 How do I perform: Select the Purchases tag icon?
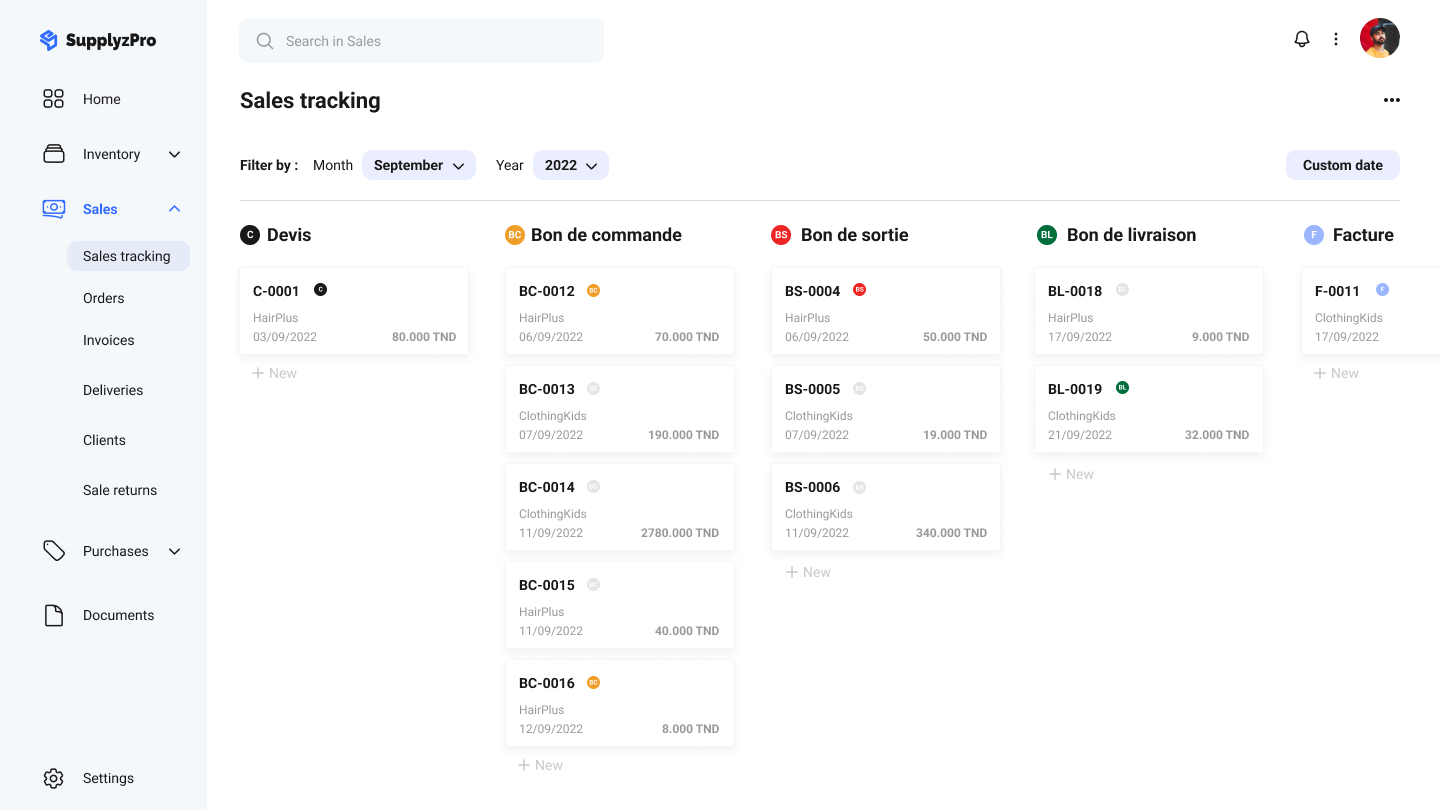coord(54,551)
